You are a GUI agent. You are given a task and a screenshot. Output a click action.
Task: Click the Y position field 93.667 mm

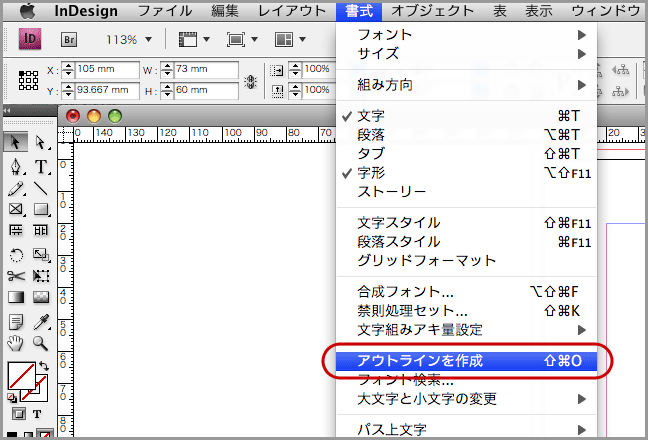point(107,90)
